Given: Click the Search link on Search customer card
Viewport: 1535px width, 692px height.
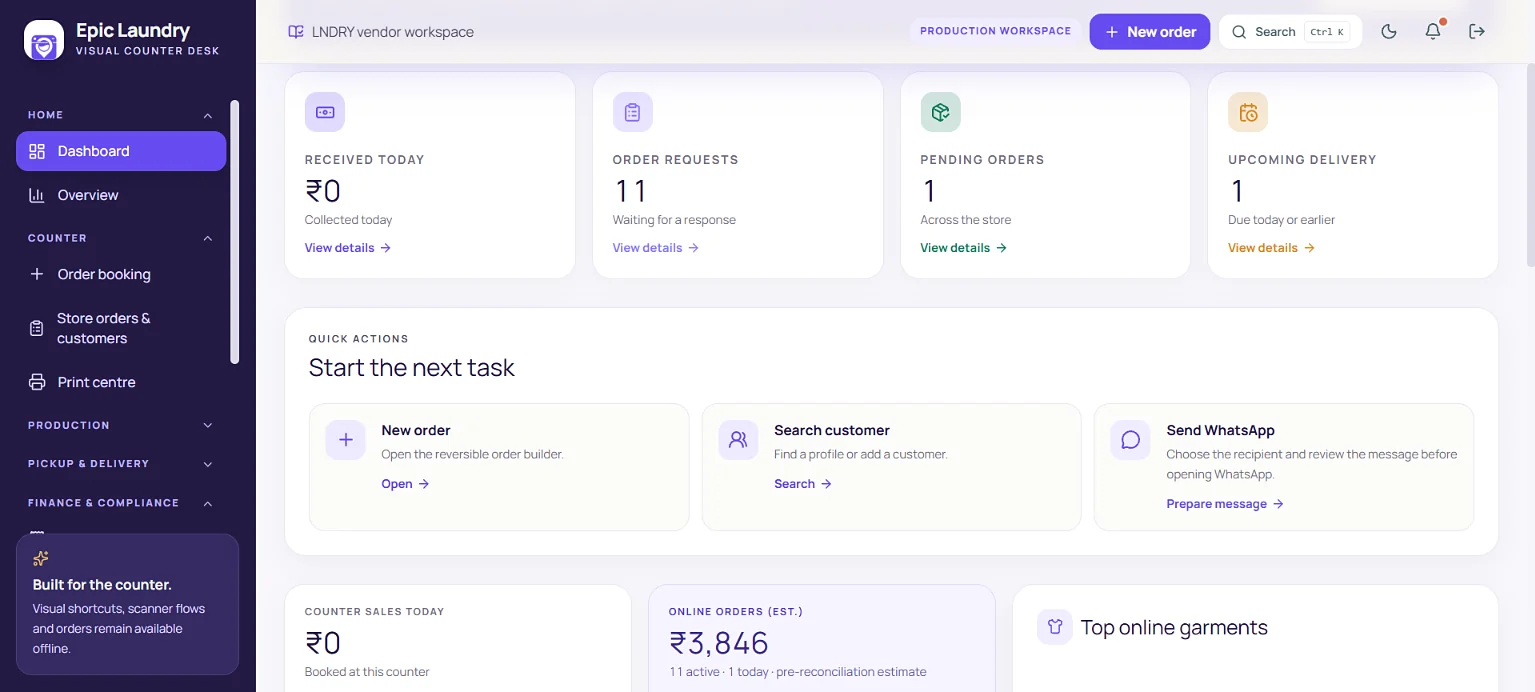Looking at the screenshot, I should click(803, 484).
